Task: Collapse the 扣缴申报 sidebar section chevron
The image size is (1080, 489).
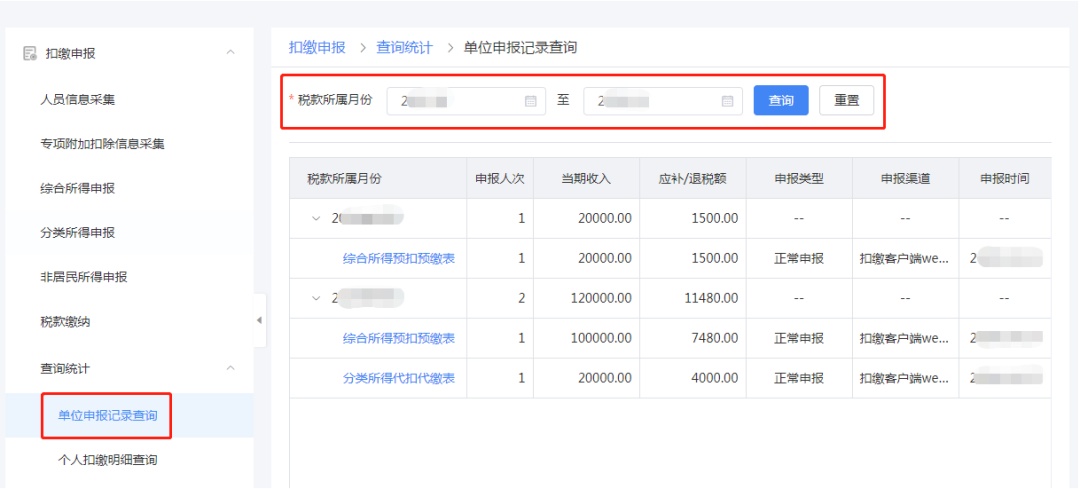Action: 231,53
